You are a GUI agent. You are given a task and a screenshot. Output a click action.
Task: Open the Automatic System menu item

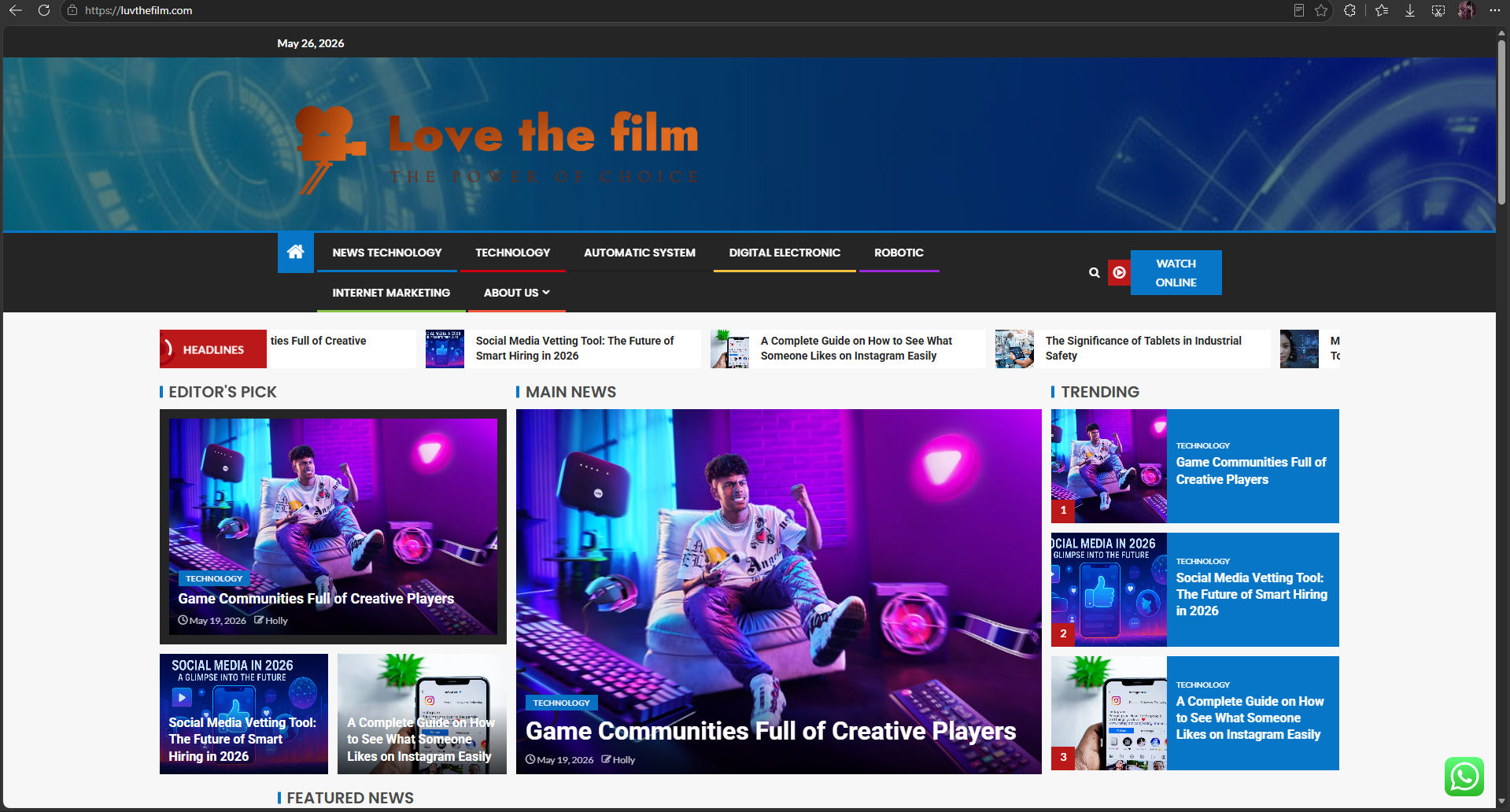(x=639, y=253)
